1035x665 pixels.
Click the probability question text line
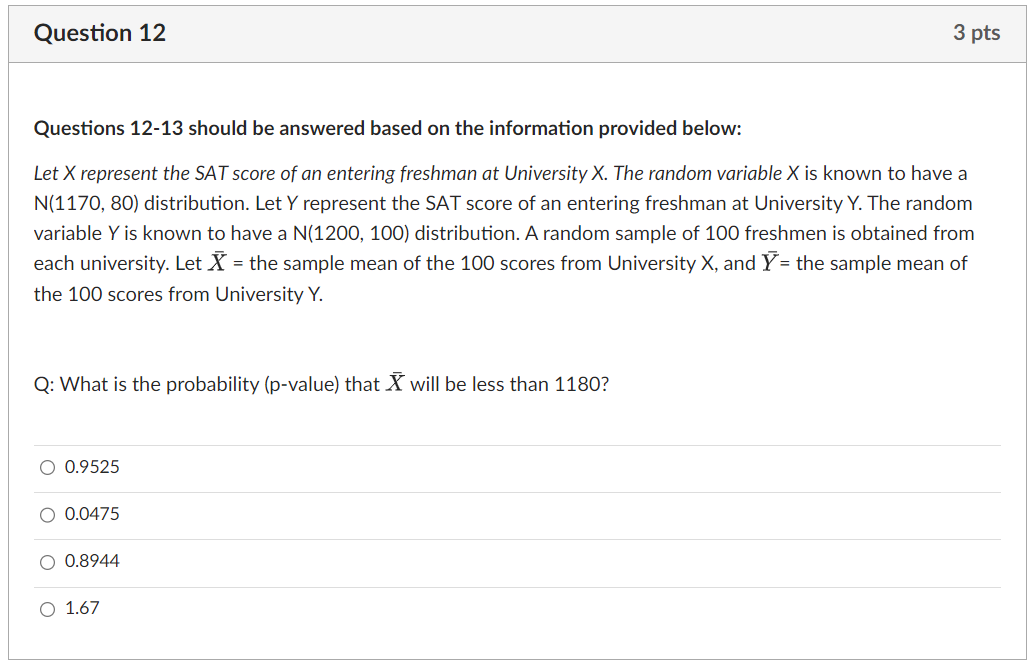click(322, 383)
